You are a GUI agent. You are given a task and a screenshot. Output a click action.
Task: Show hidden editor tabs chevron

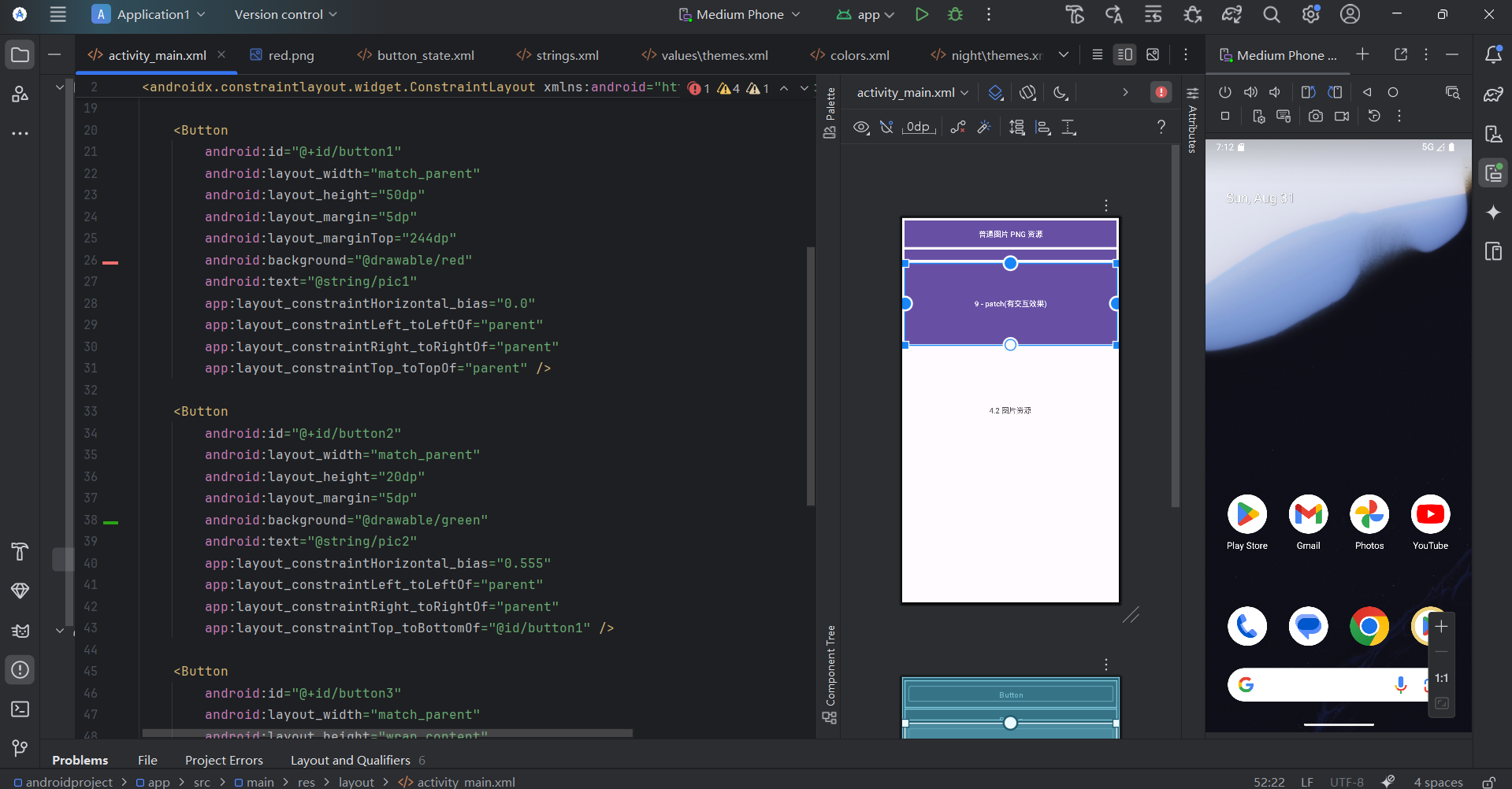(1064, 54)
